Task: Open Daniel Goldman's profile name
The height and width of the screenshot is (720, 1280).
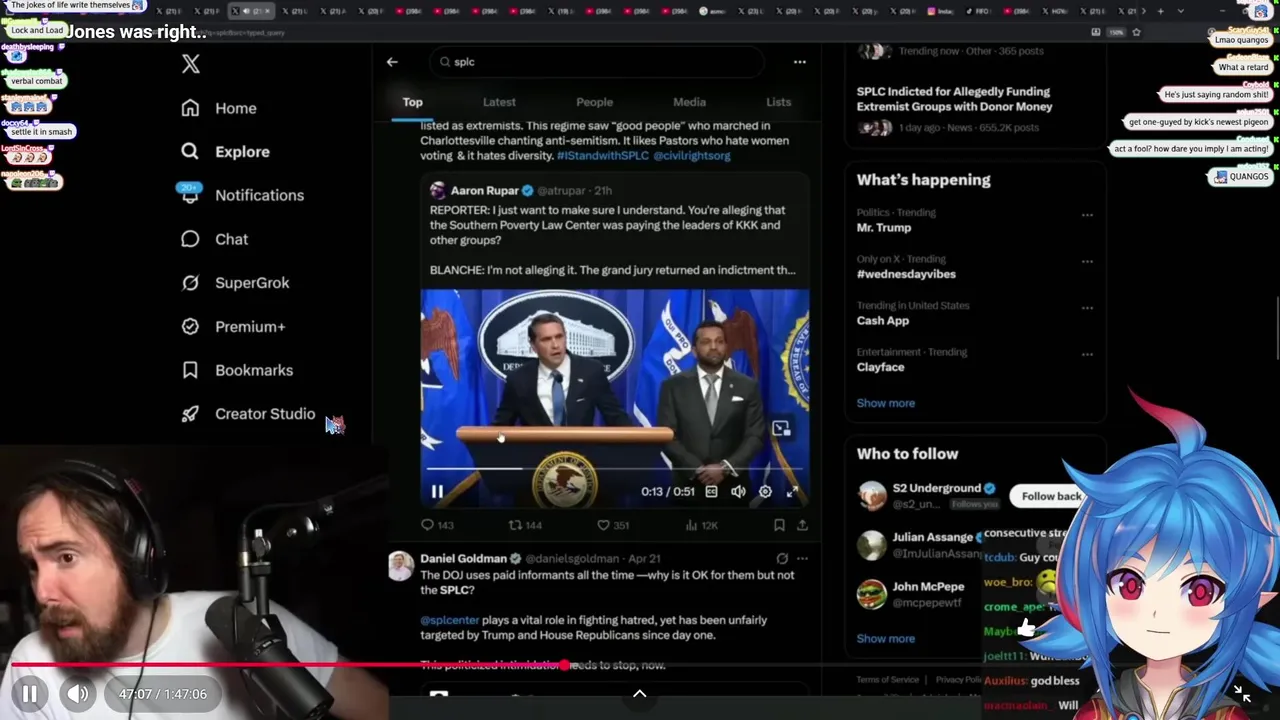Action: point(463,558)
